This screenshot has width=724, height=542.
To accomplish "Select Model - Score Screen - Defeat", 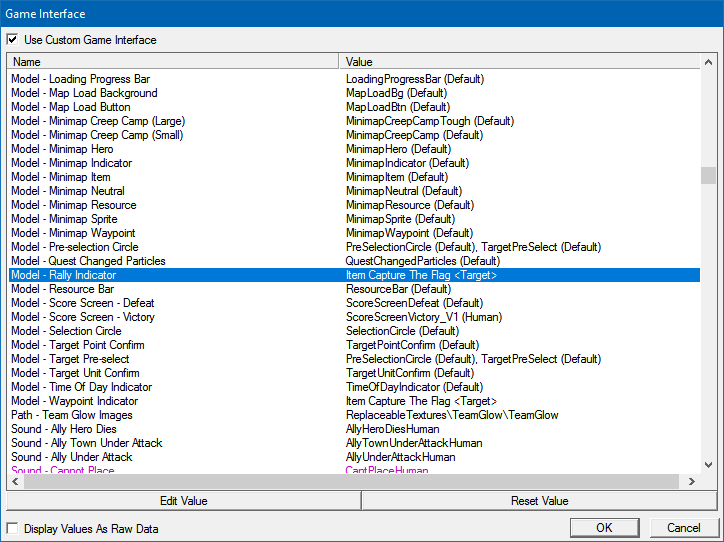I will pyautogui.click(x=354, y=303).
